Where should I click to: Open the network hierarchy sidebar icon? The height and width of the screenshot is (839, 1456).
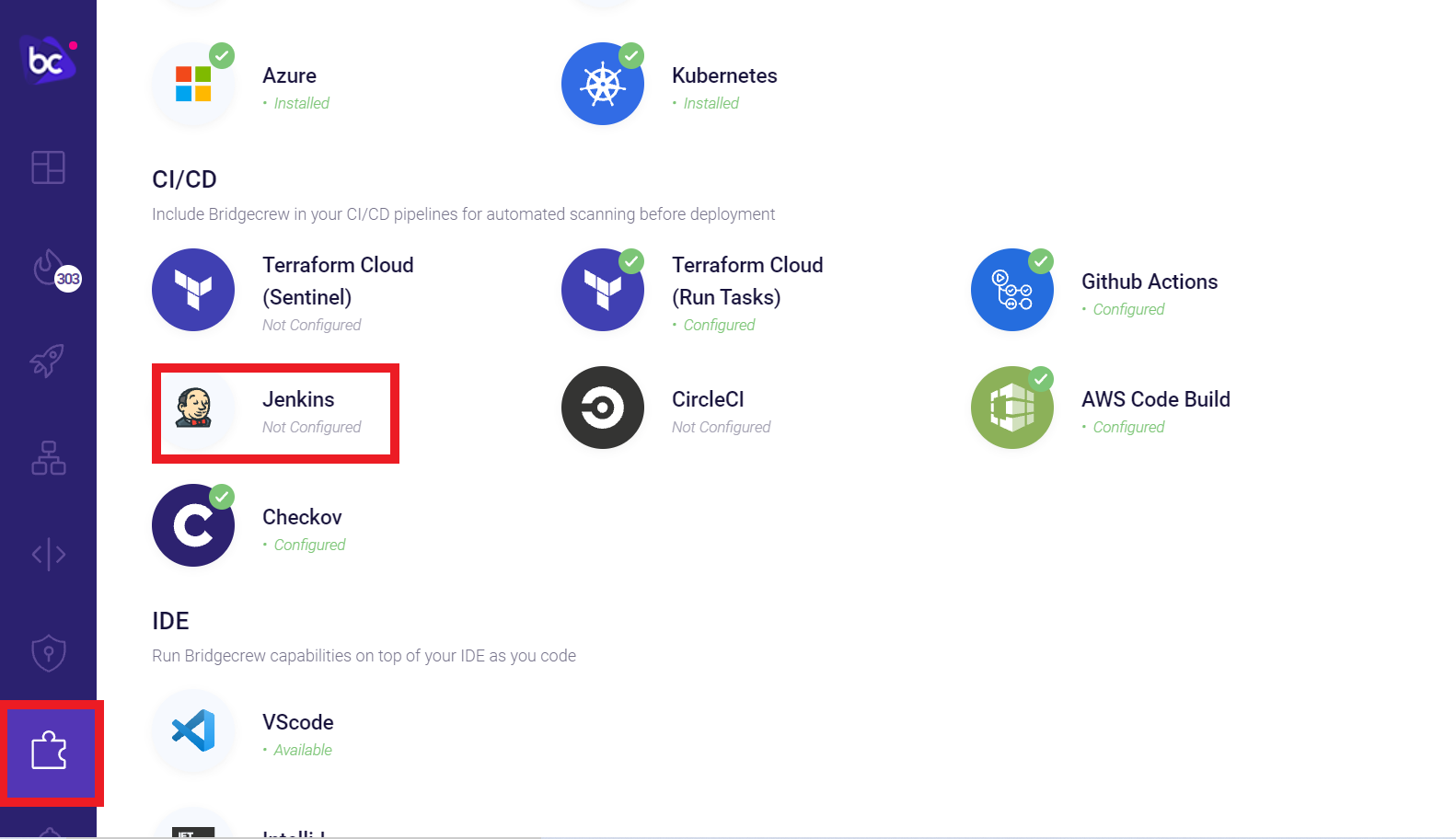[x=48, y=457]
